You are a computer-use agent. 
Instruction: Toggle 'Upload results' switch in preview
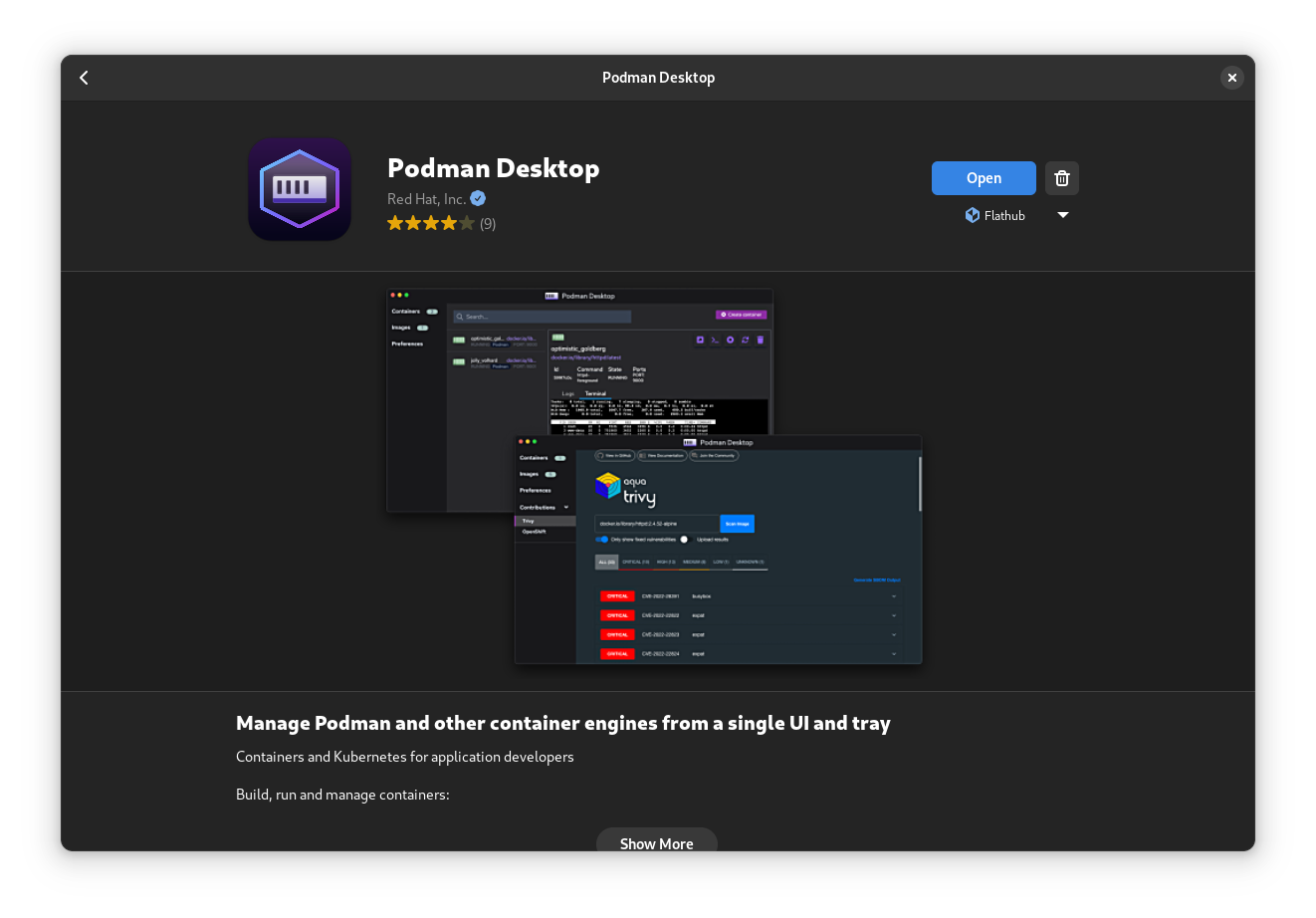coord(685,540)
